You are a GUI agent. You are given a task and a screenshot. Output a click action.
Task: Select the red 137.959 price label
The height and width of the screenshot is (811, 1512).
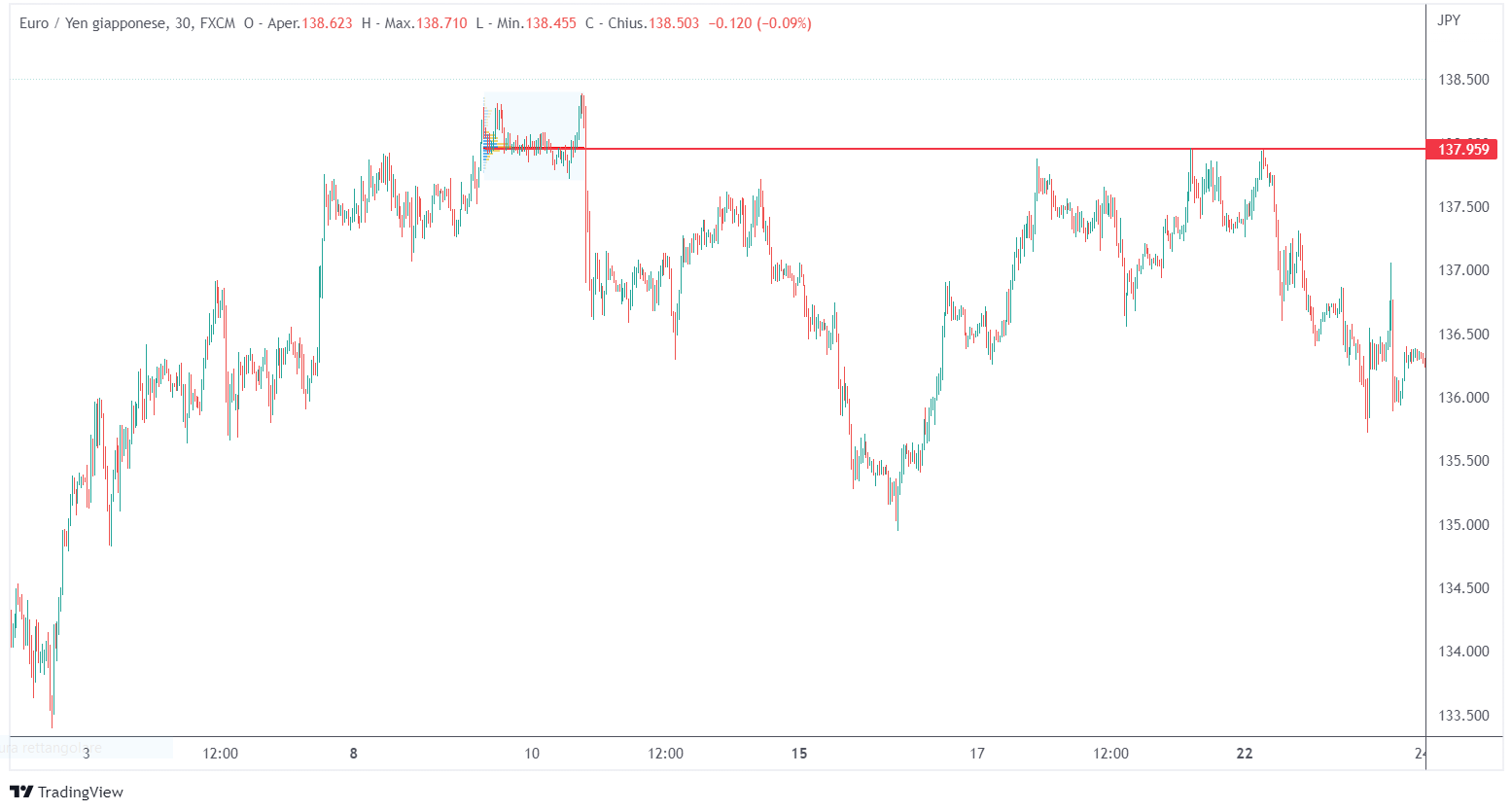[1462, 150]
